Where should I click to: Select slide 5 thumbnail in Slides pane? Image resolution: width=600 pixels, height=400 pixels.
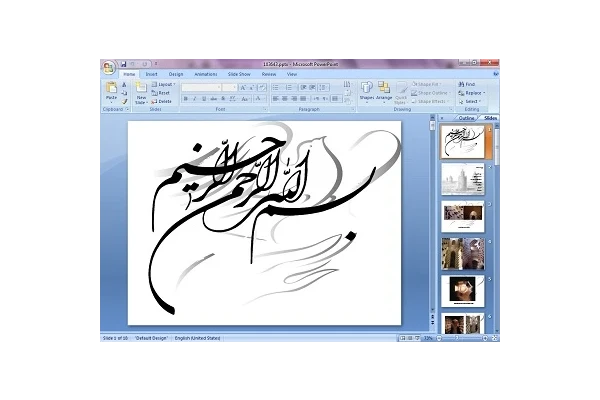click(x=463, y=291)
